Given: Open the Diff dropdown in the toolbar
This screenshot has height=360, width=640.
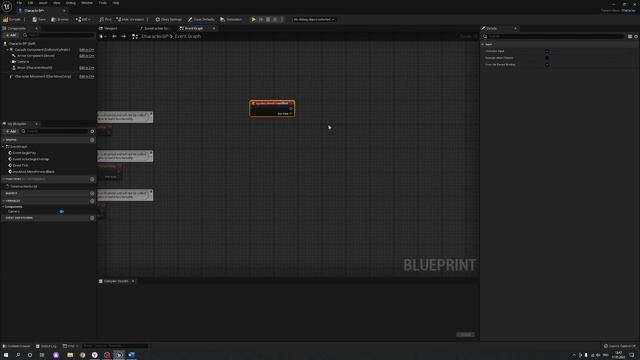Looking at the screenshot, I should click(83, 19).
